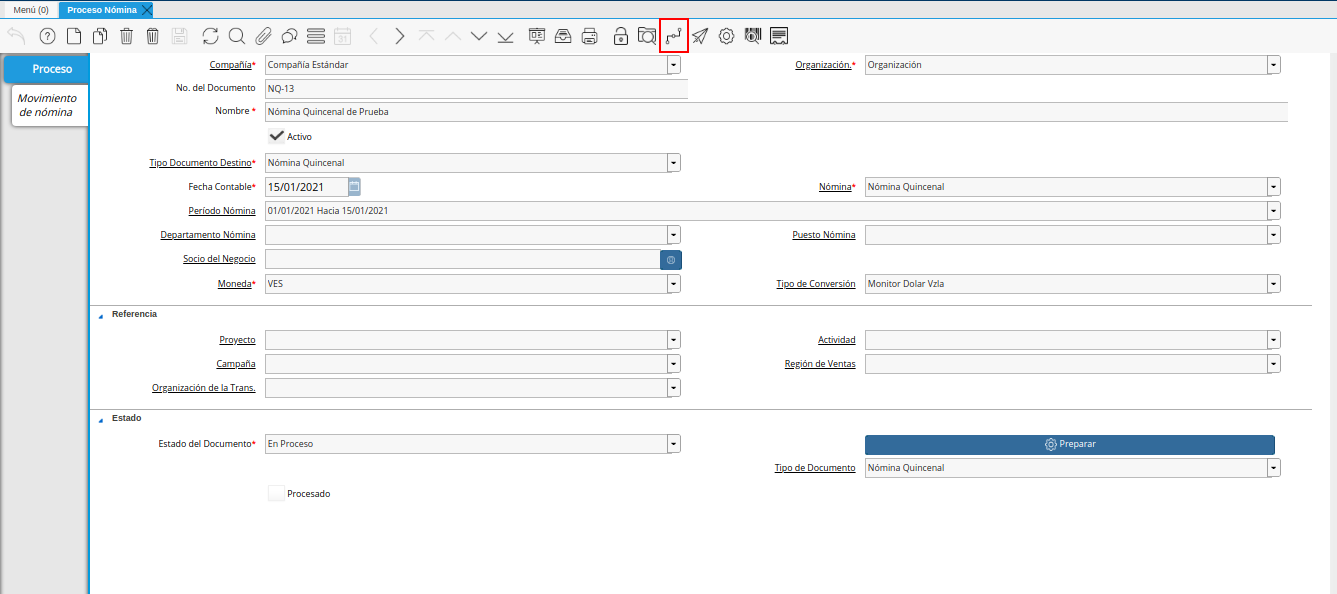Click the Refresh toolbar icon
Viewport: 1337px width, 594px height.
(210, 37)
